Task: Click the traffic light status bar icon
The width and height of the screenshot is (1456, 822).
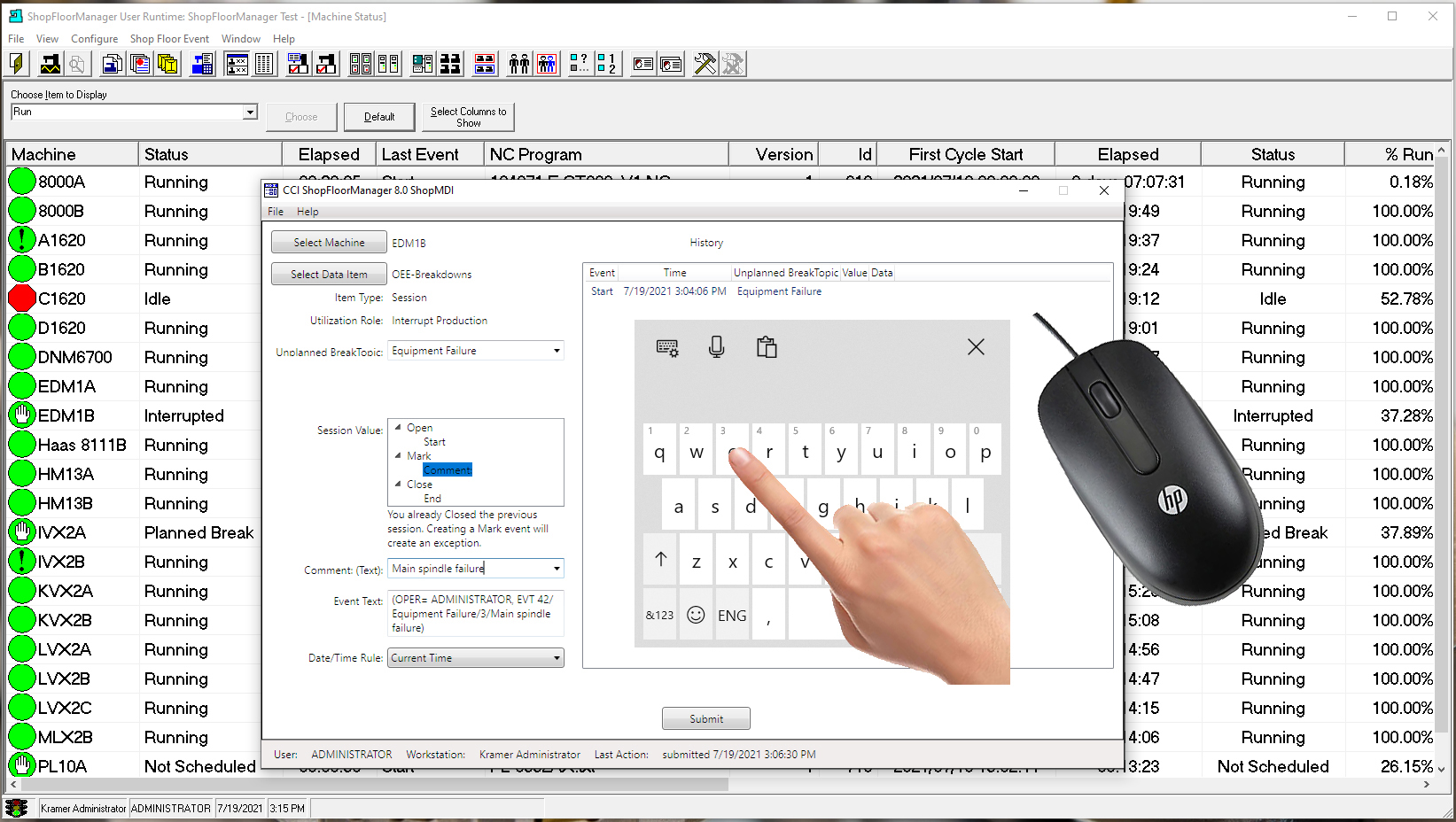Action: [17, 808]
